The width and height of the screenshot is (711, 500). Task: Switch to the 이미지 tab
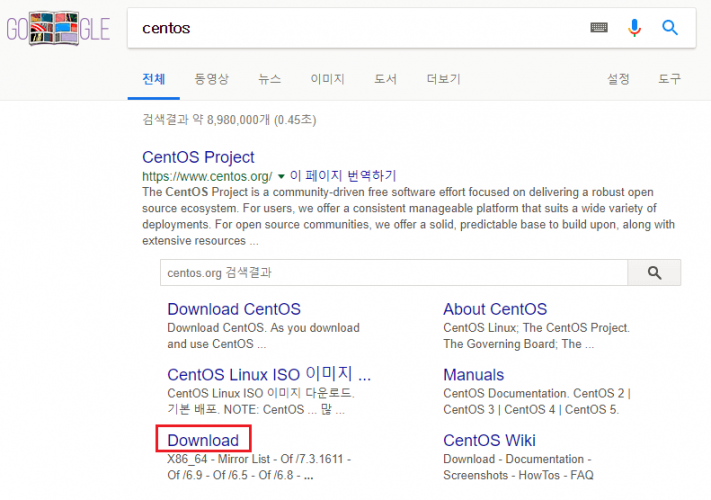[x=327, y=79]
